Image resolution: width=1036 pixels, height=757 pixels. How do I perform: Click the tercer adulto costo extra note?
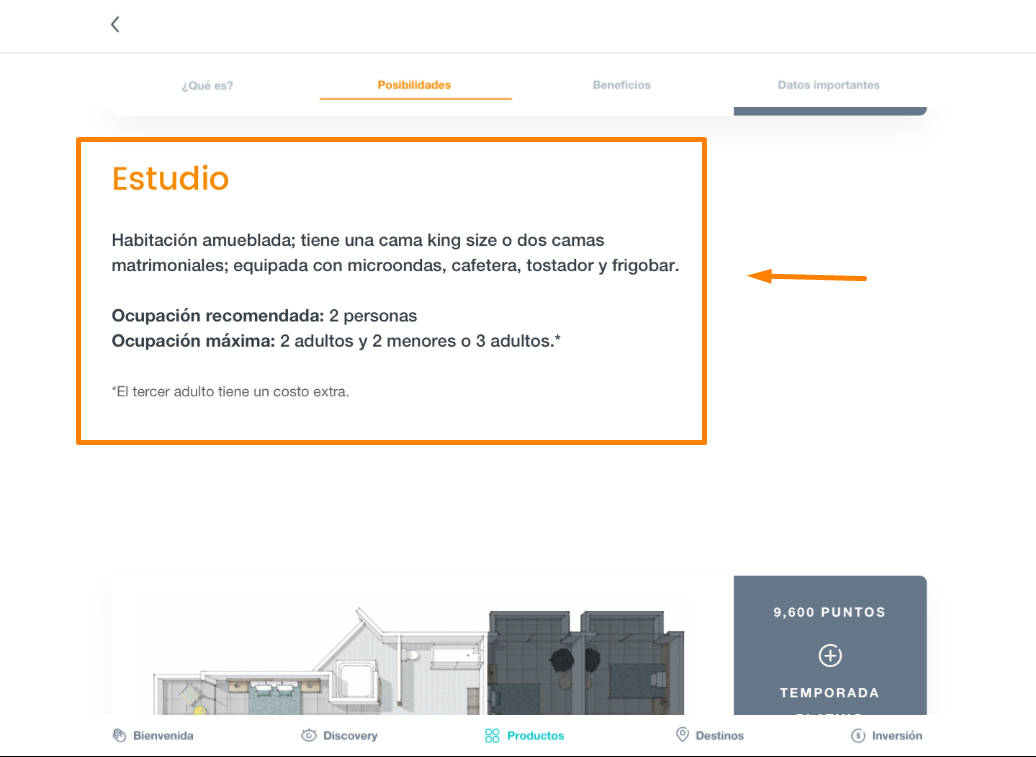point(230,392)
